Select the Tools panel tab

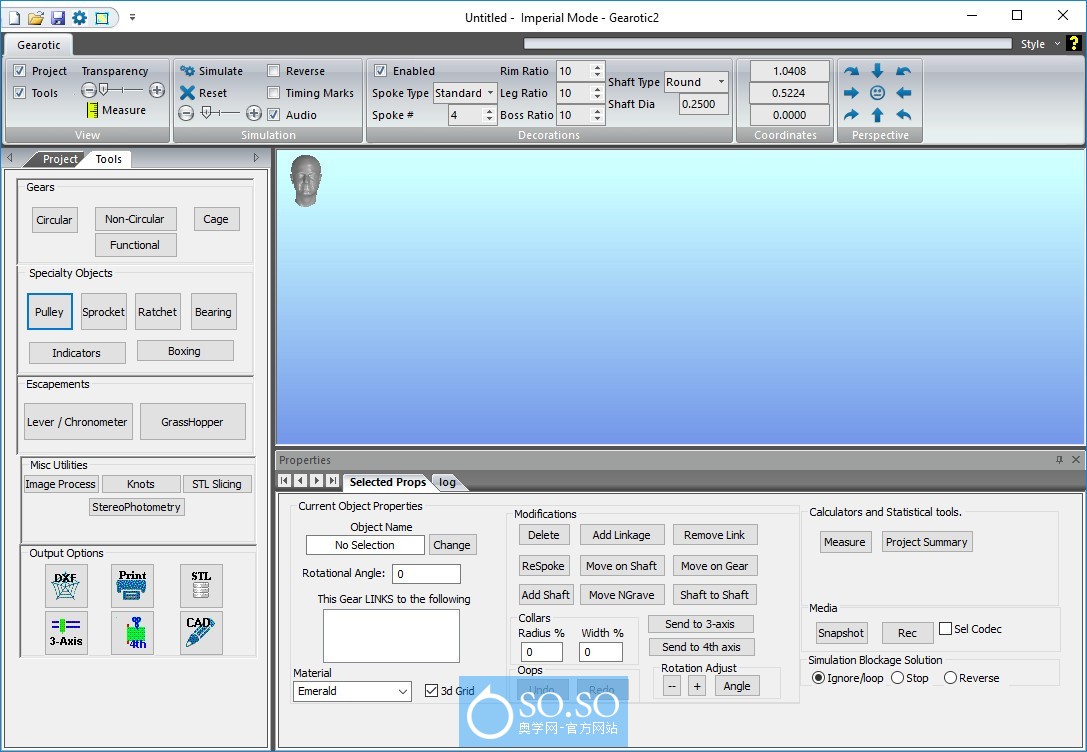tap(108, 159)
